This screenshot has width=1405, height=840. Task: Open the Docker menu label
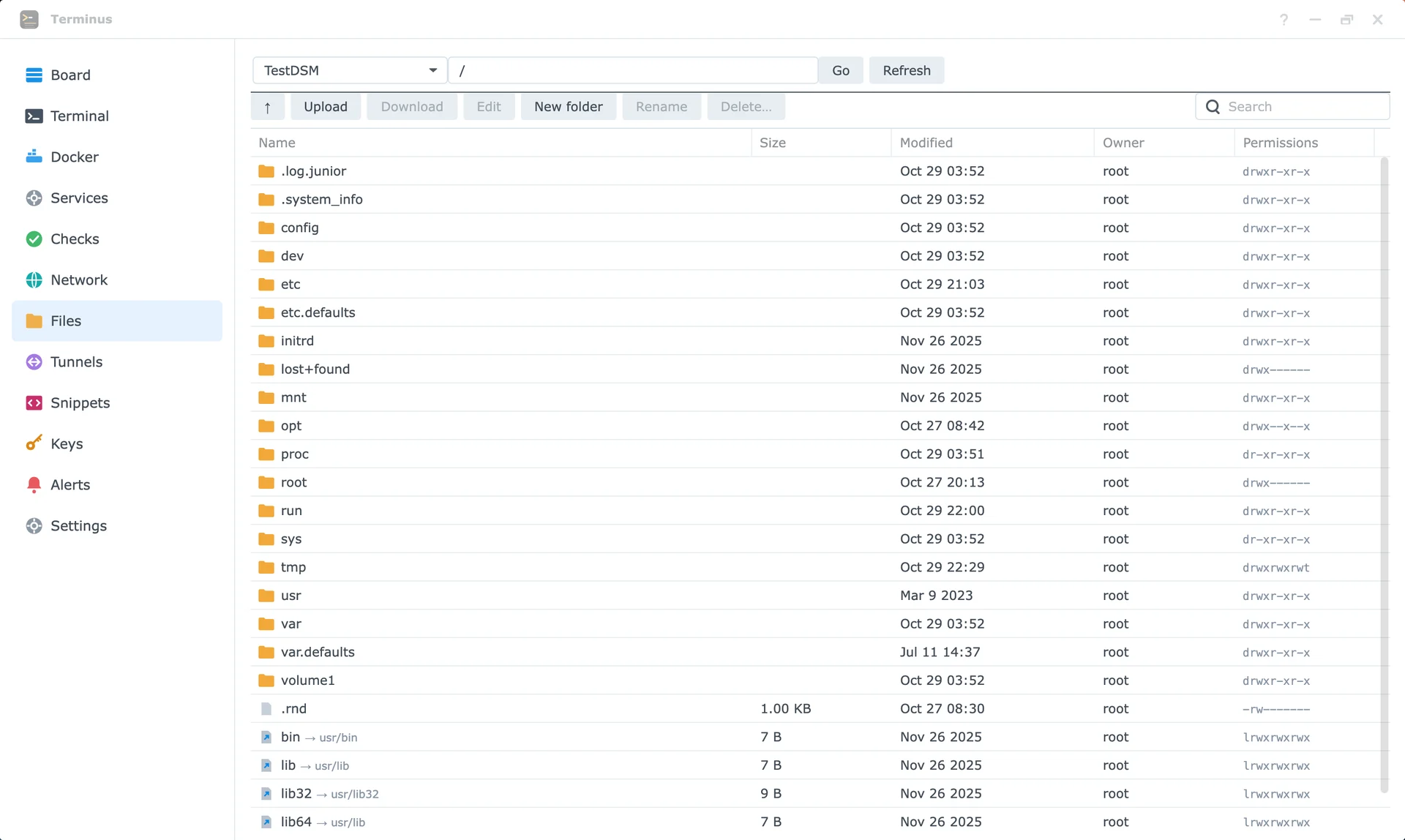(75, 157)
